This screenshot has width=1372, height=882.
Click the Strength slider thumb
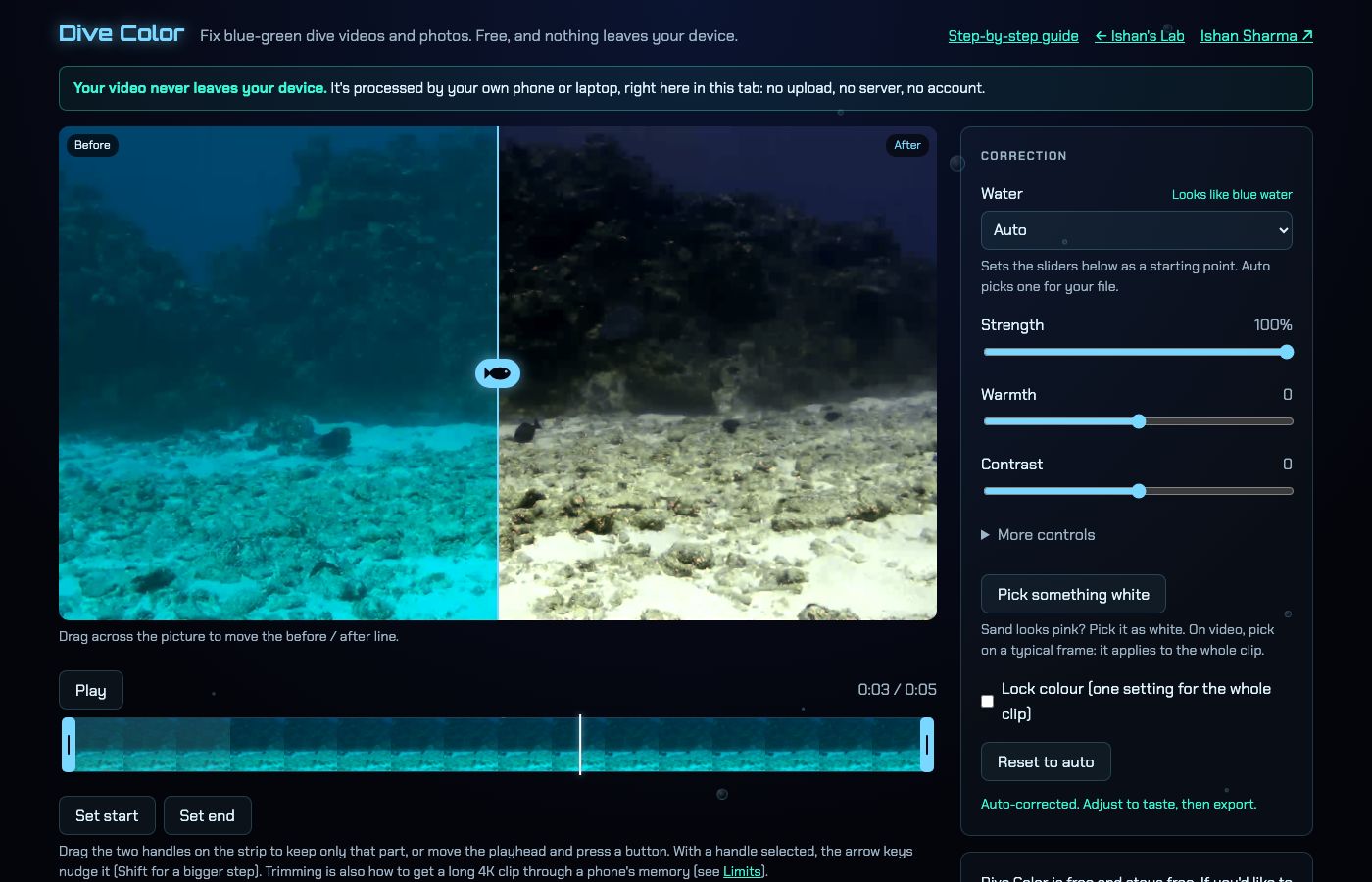pos(1287,352)
